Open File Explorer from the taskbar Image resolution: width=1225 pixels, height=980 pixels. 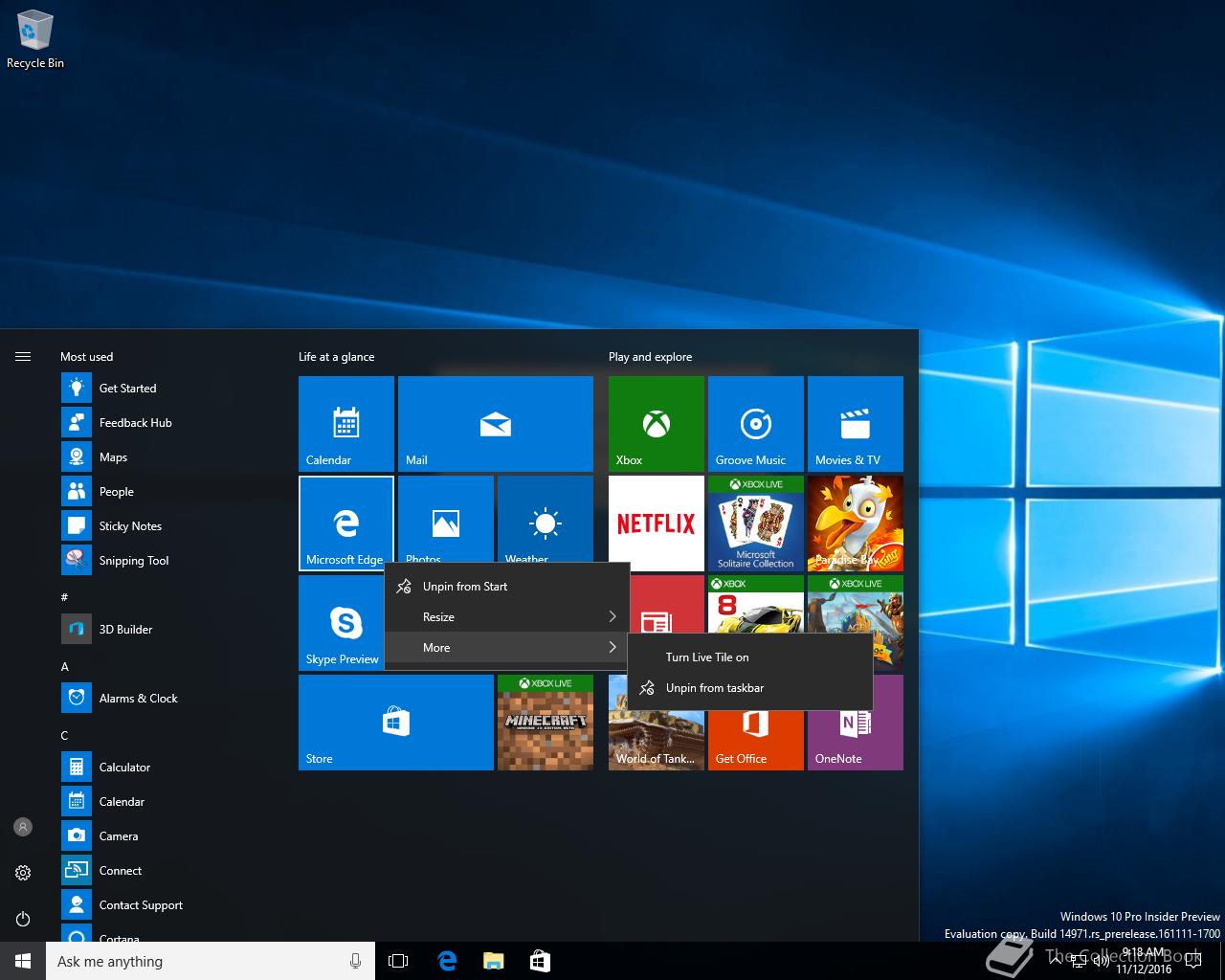pos(493,961)
